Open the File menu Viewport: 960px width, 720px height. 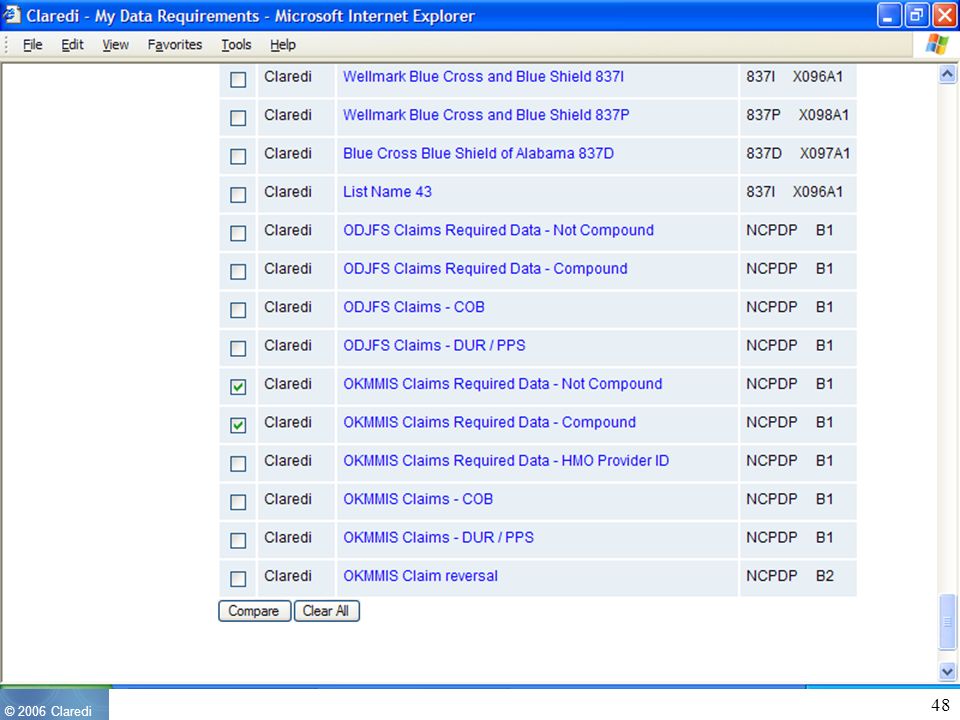point(32,45)
